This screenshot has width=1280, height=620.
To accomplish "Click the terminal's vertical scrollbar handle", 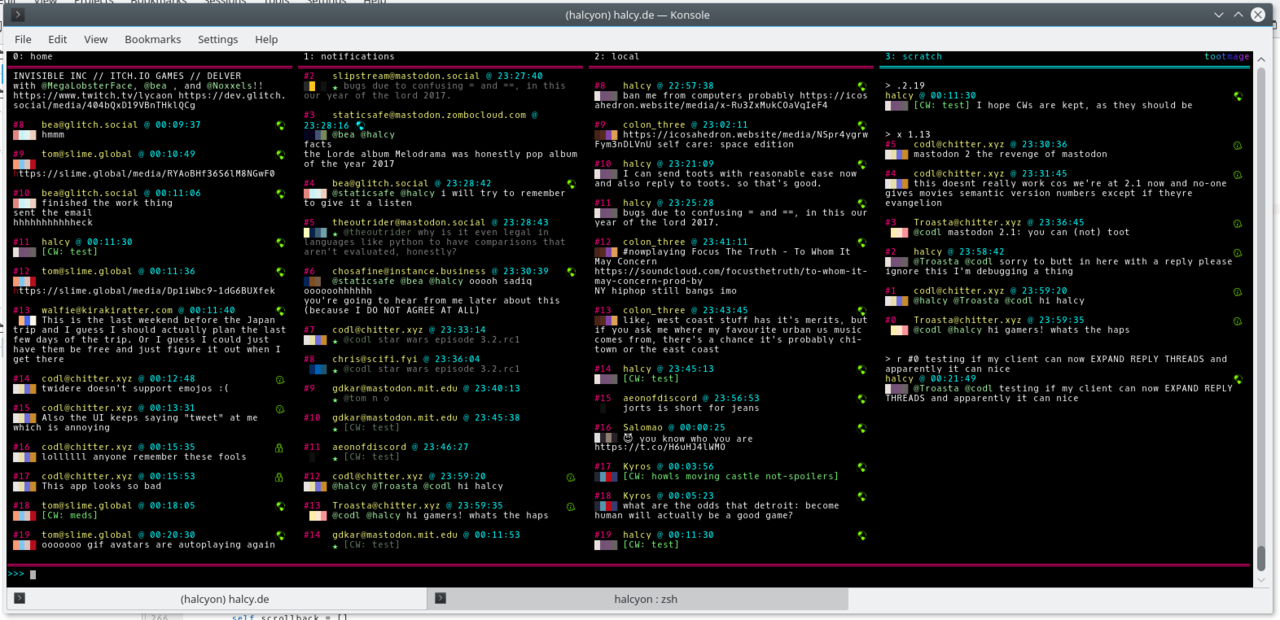I will click(x=1260, y=556).
